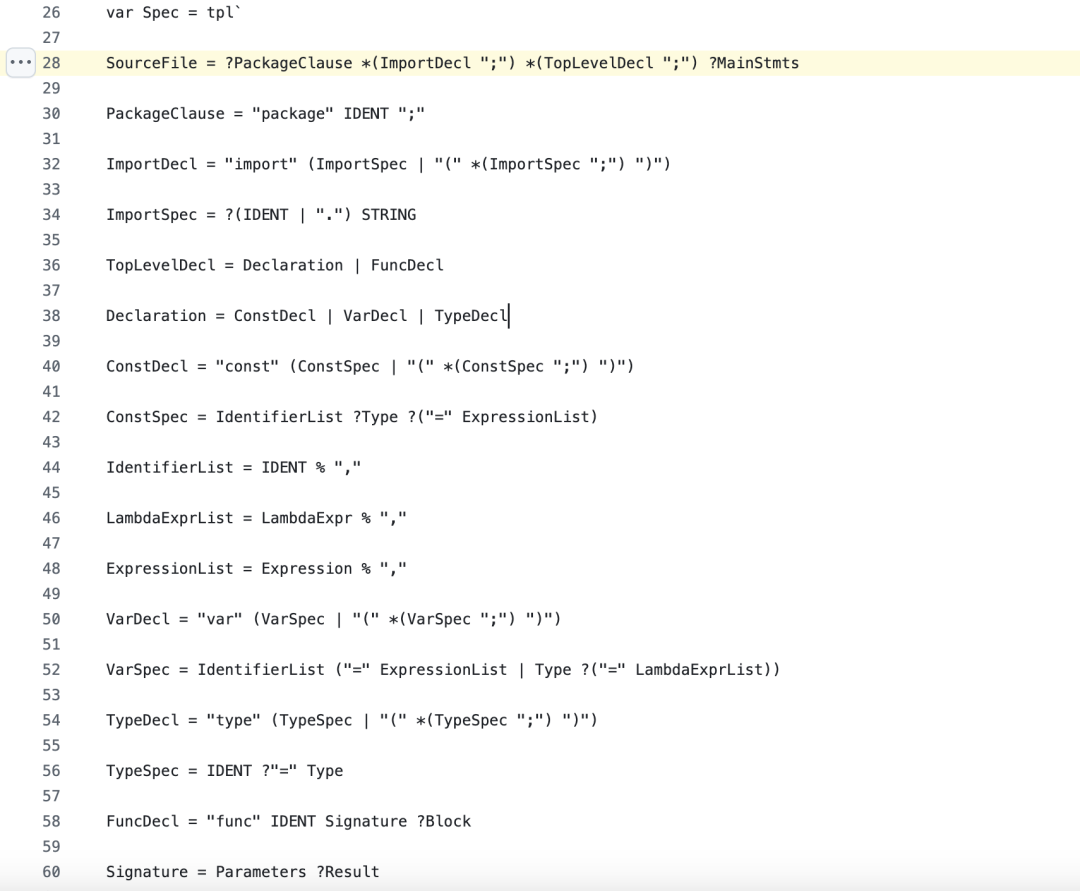Click line number 26

tap(51, 12)
